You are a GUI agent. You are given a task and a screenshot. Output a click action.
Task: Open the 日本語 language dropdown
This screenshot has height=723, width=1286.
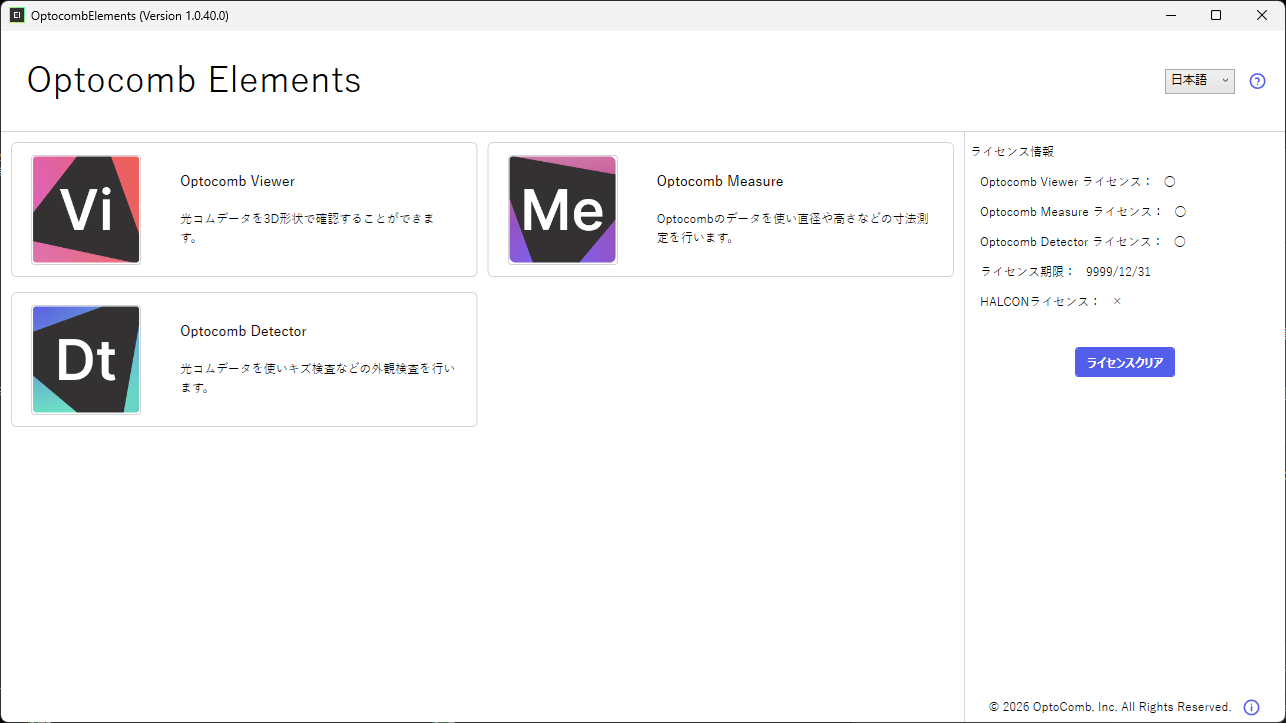(x=1199, y=81)
